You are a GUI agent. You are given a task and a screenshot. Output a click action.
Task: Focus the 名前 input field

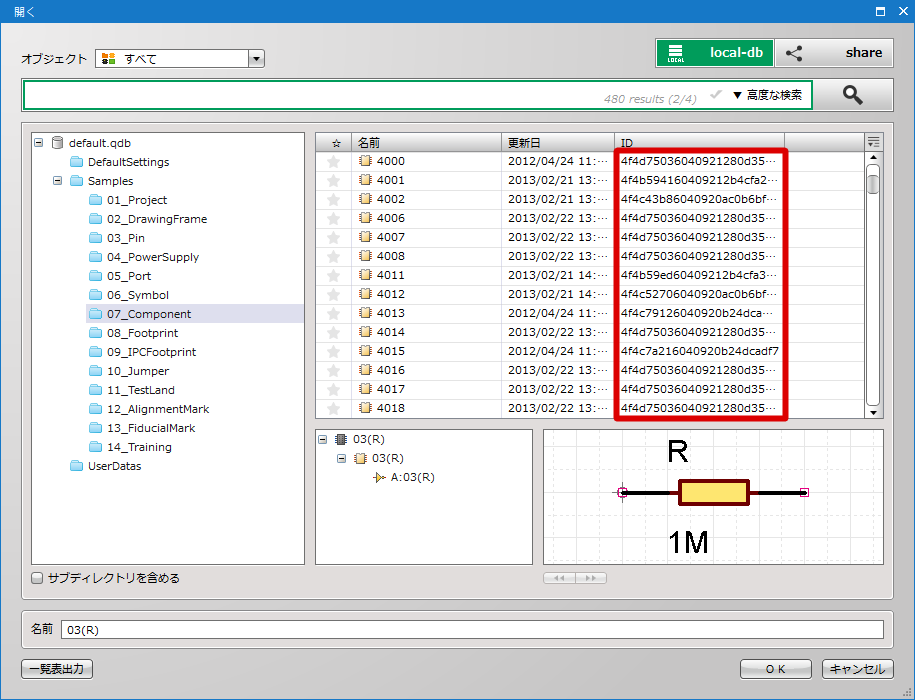(x=472, y=629)
